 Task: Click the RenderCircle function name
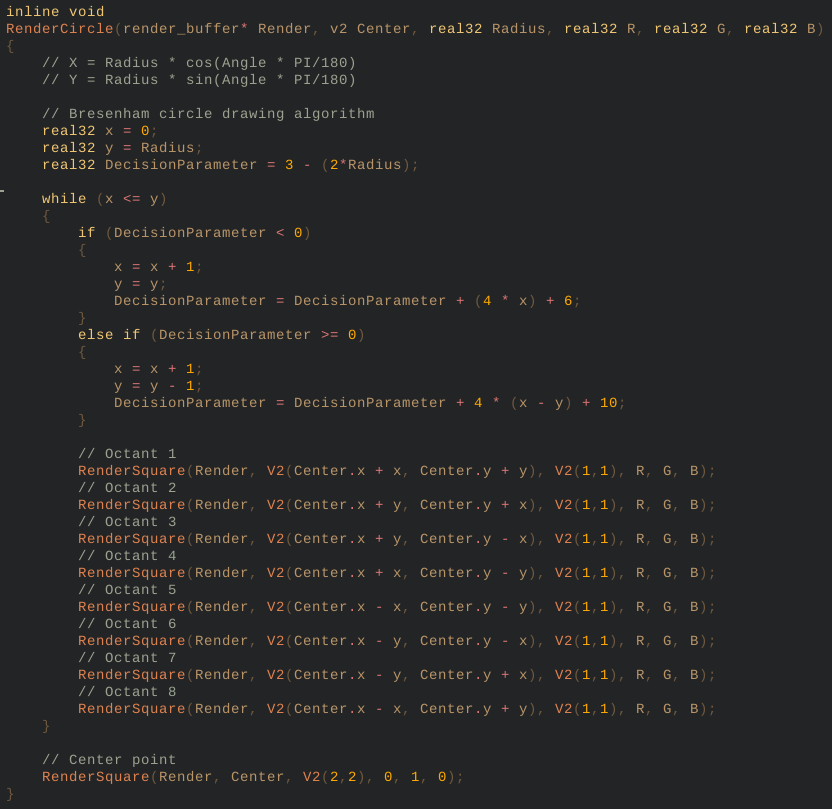pyautogui.click(x=59, y=29)
